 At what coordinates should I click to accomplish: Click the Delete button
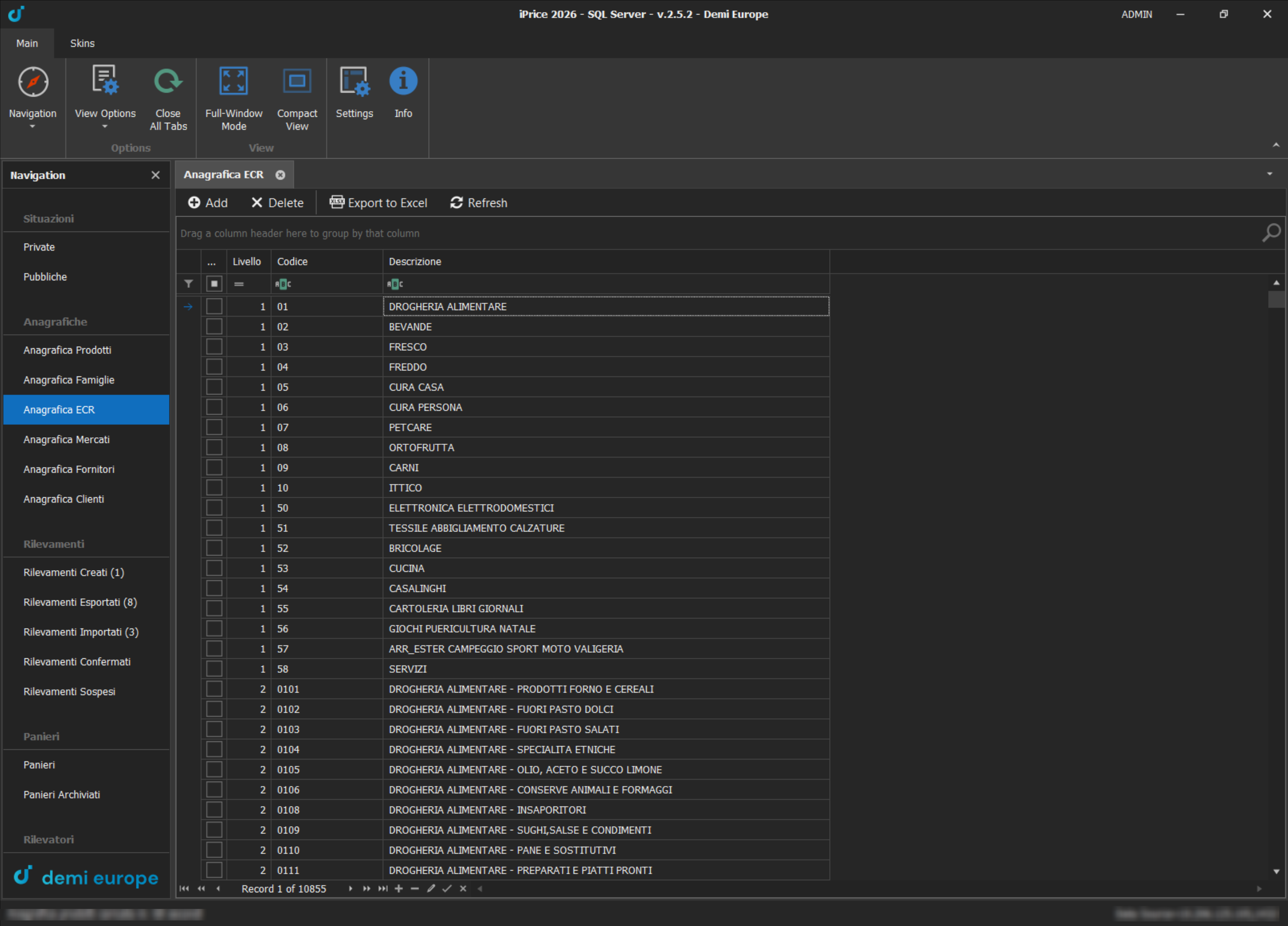278,203
